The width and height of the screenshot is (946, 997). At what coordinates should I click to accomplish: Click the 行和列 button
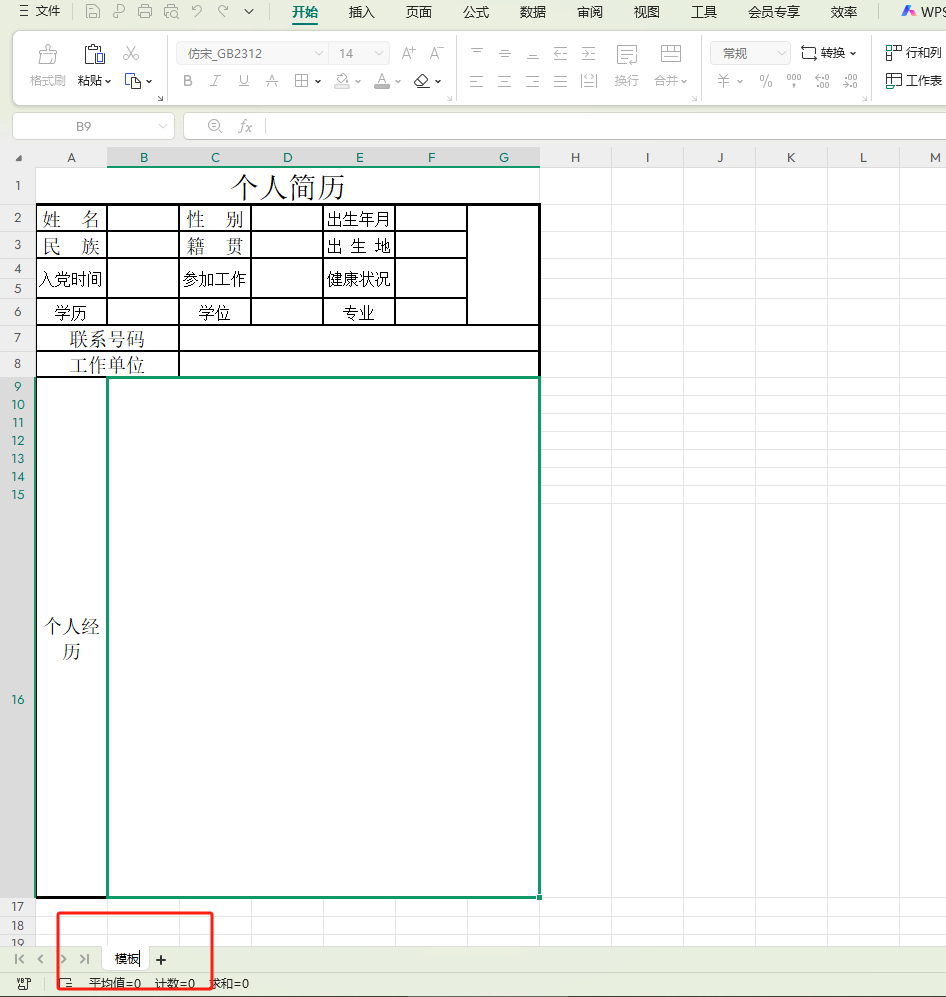click(x=913, y=53)
